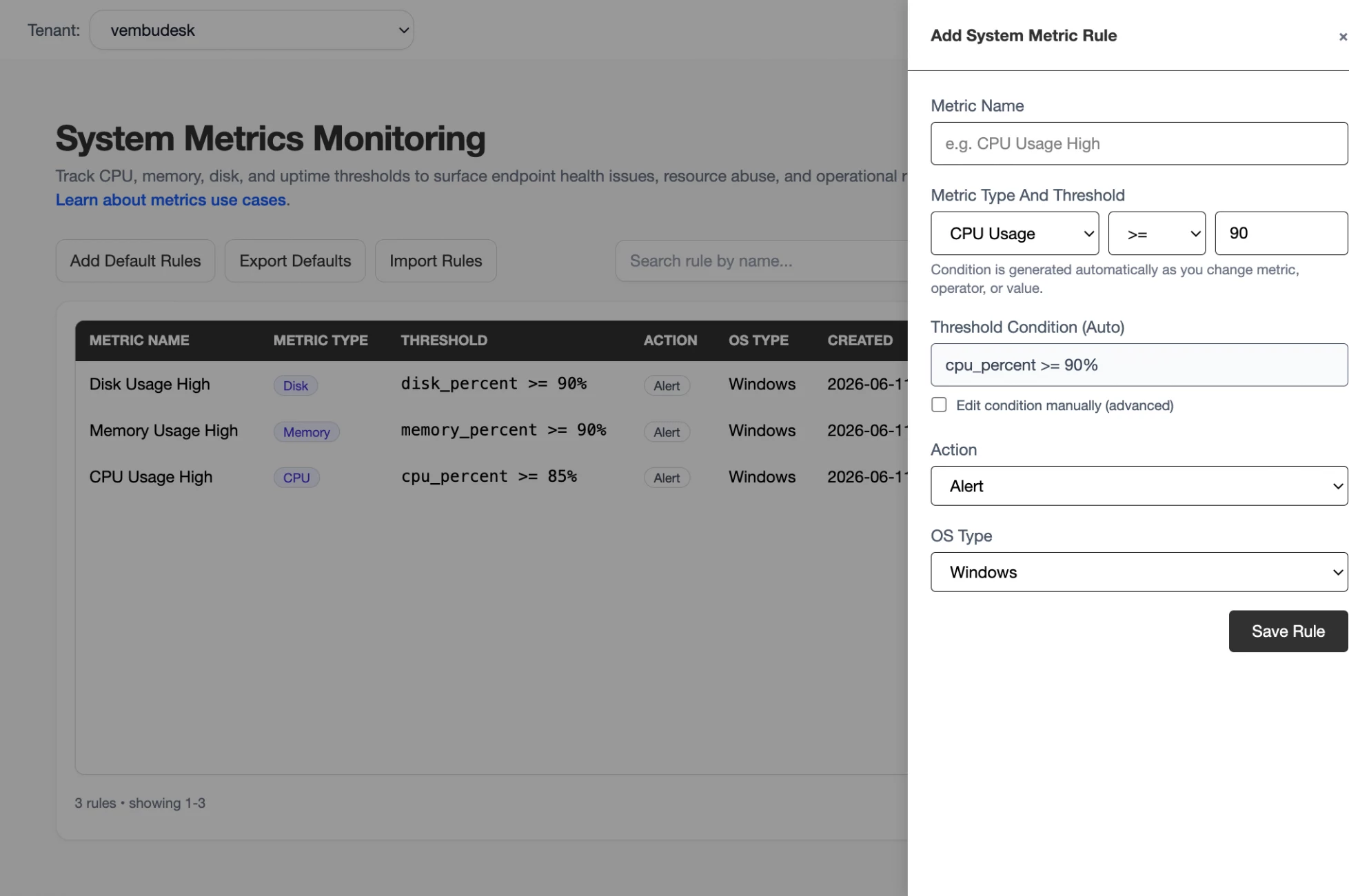Click threshold disk_percent >= 90%
This screenshot has height=896, width=1349.
coord(494,384)
